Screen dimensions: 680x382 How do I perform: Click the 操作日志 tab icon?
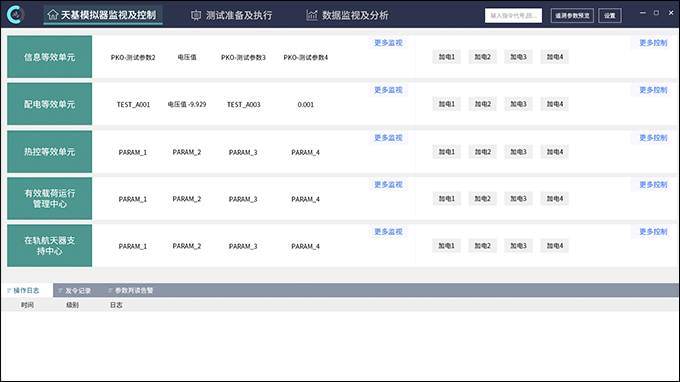click(x=9, y=291)
